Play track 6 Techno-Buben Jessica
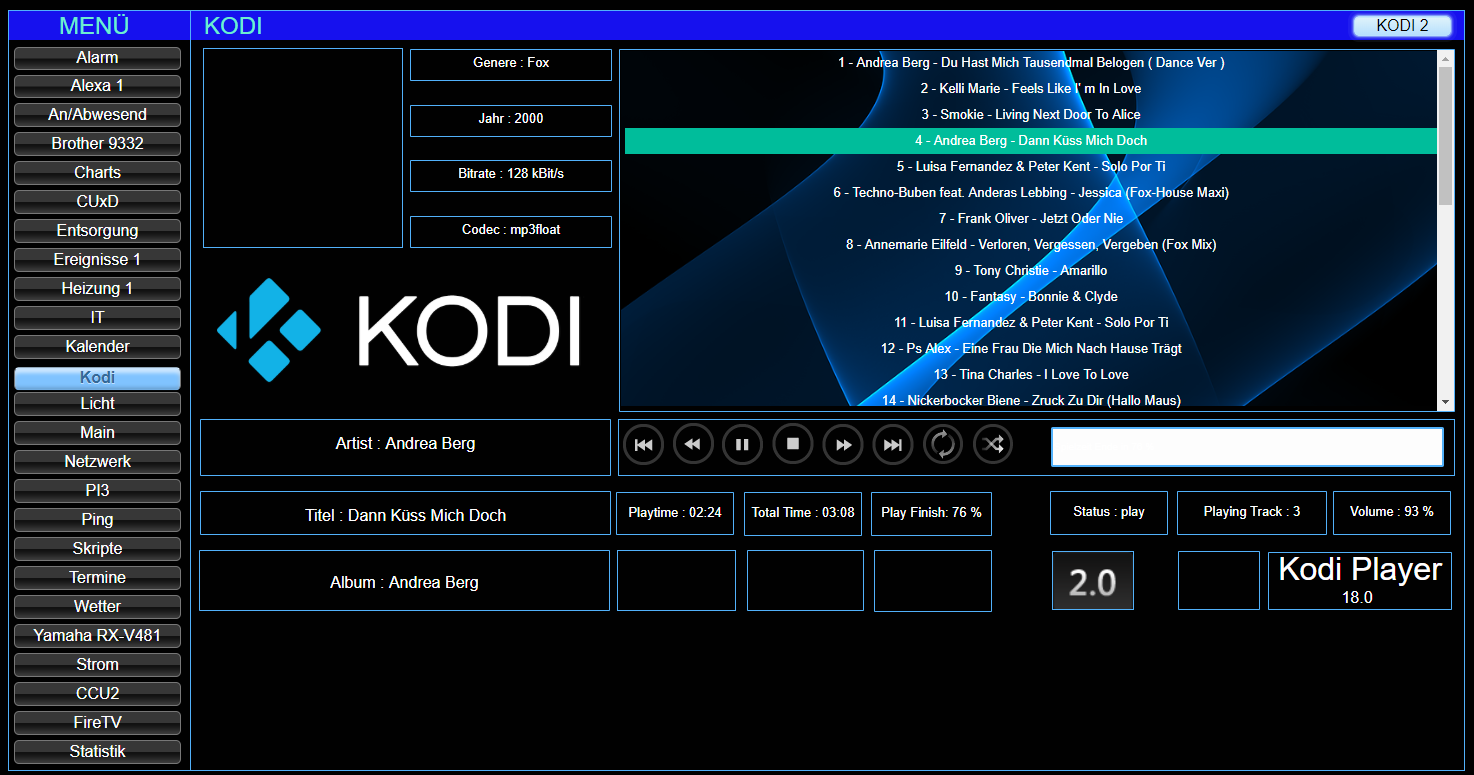 point(1031,193)
